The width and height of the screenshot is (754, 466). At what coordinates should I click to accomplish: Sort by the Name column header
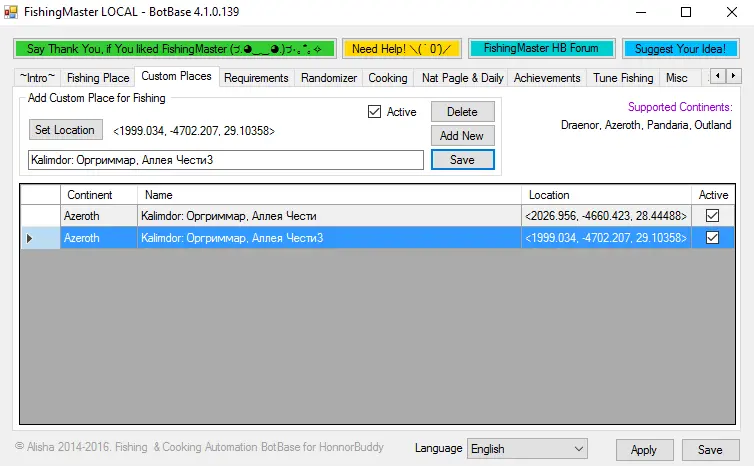(x=329, y=195)
